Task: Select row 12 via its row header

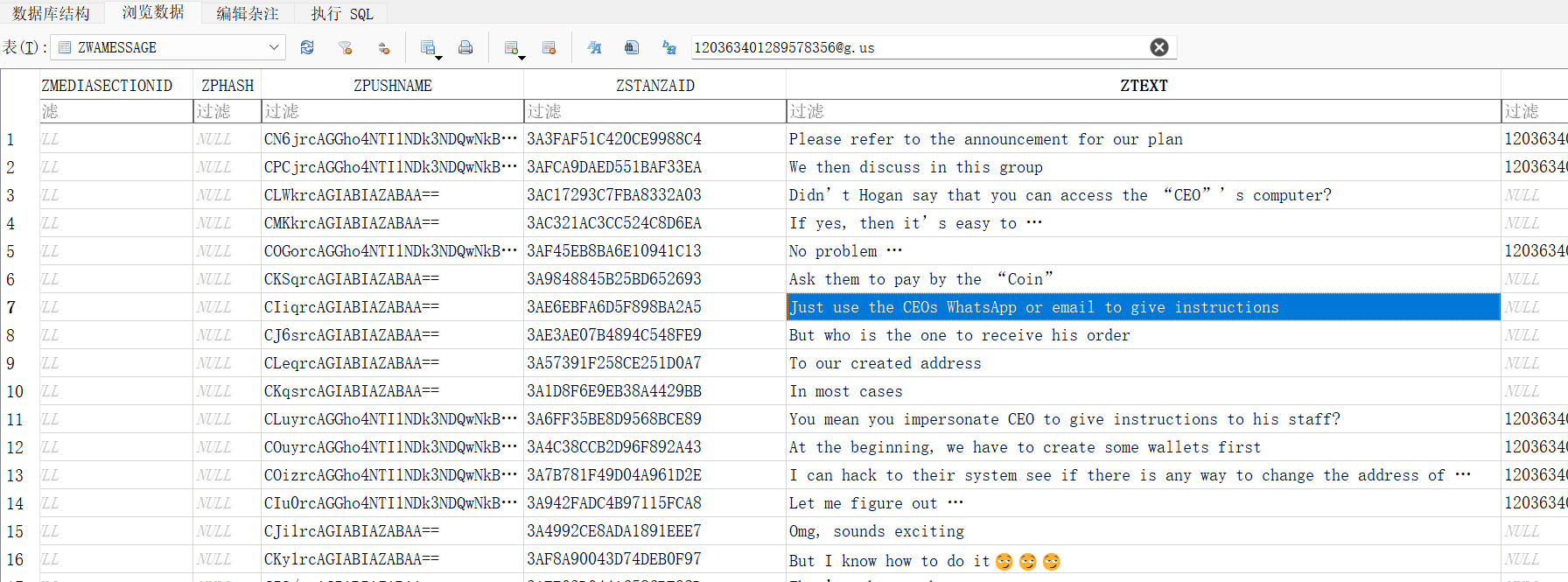Action: [x=19, y=447]
